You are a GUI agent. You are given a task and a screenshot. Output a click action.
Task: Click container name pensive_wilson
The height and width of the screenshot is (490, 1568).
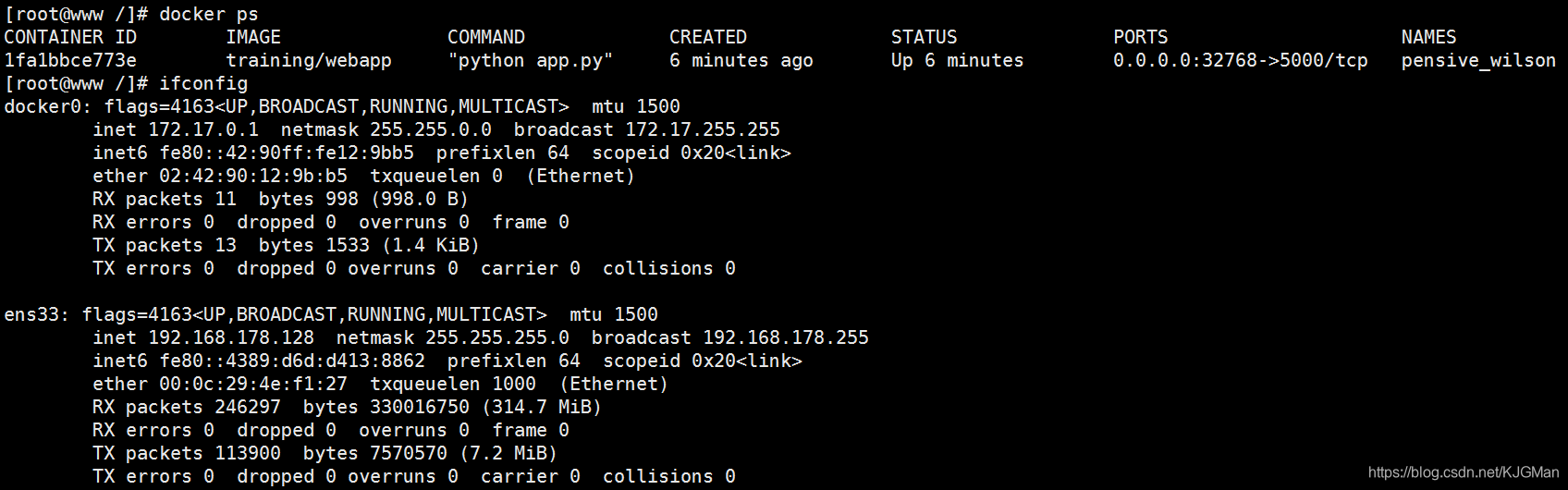[1478, 61]
